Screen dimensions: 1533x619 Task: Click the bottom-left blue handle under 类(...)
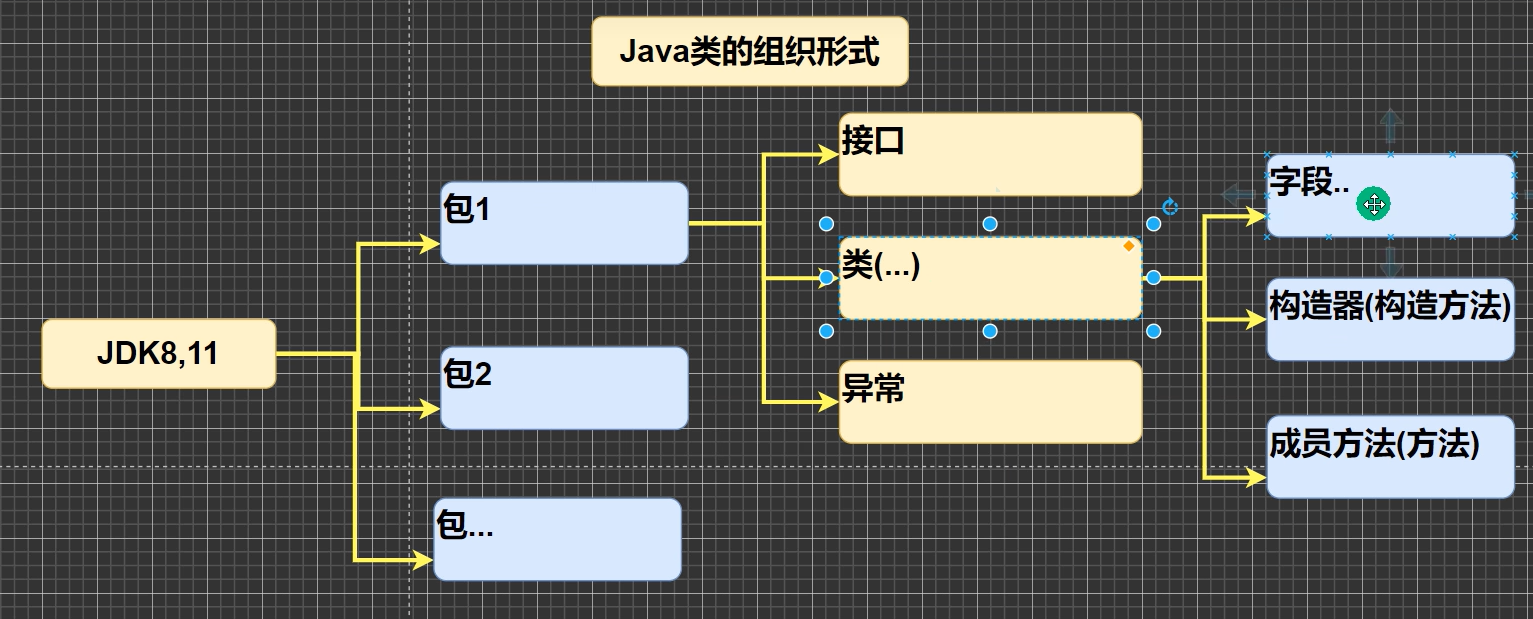pyautogui.click(x=826, y=330)
